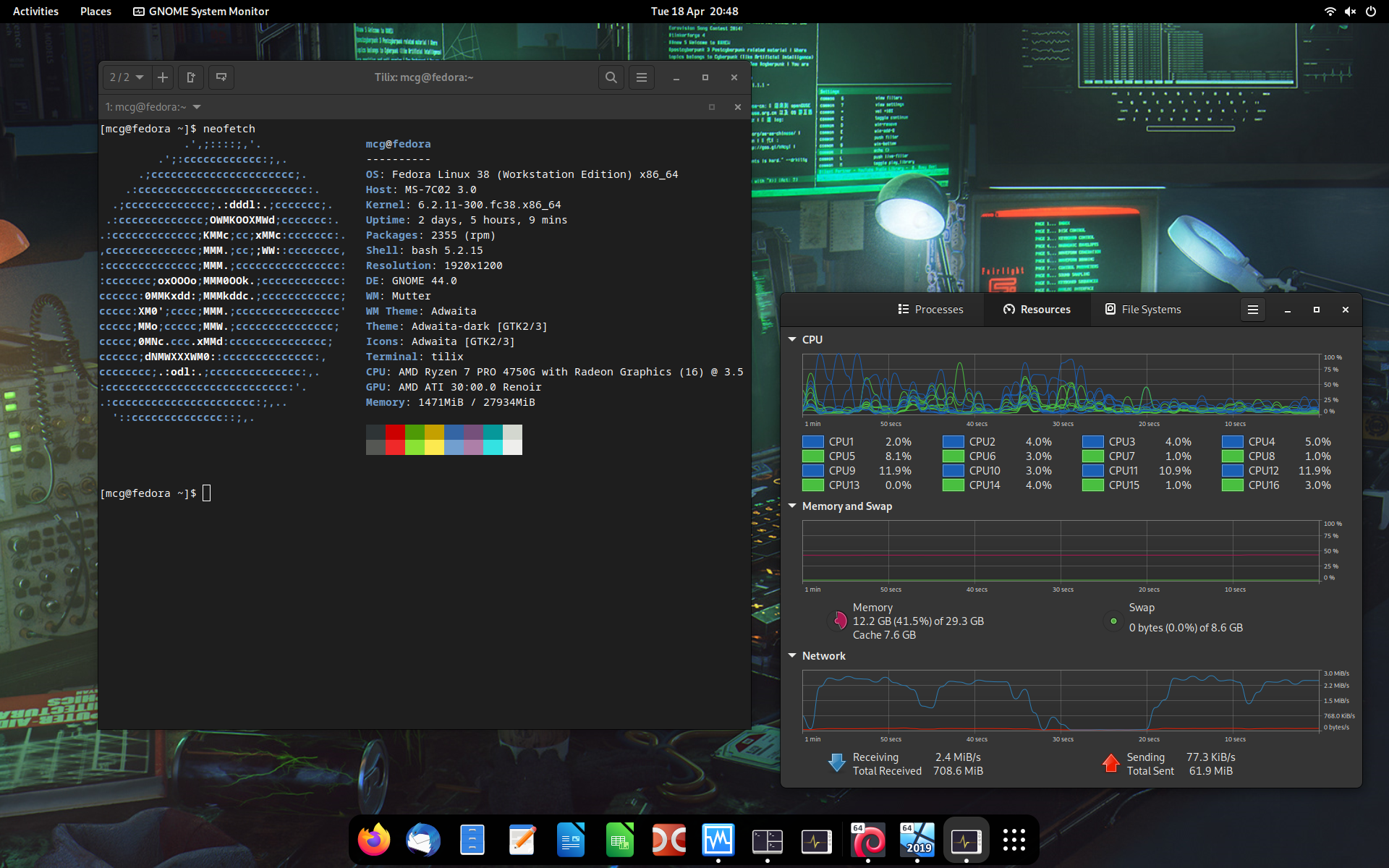Change the Sending arrow color

coord(1111,763)
